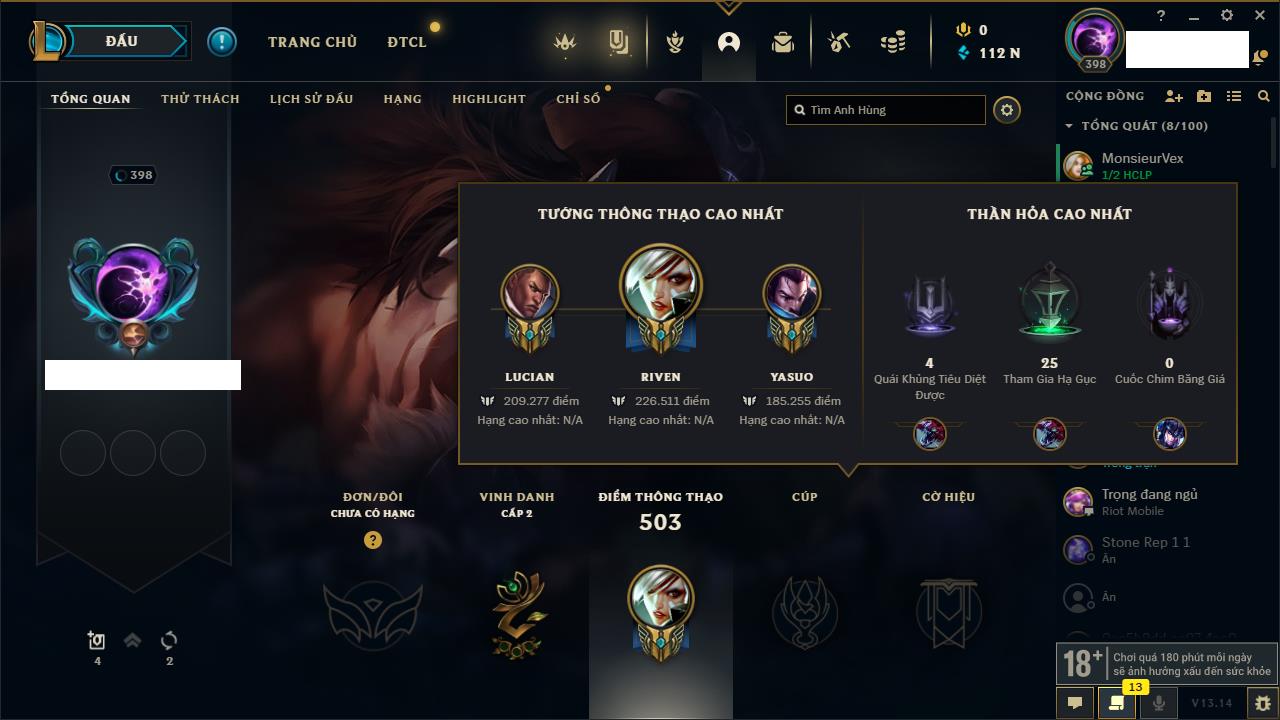
Task: Toggle the friend list view icon
Action: pyautogui.click(x=1234, y=96)
